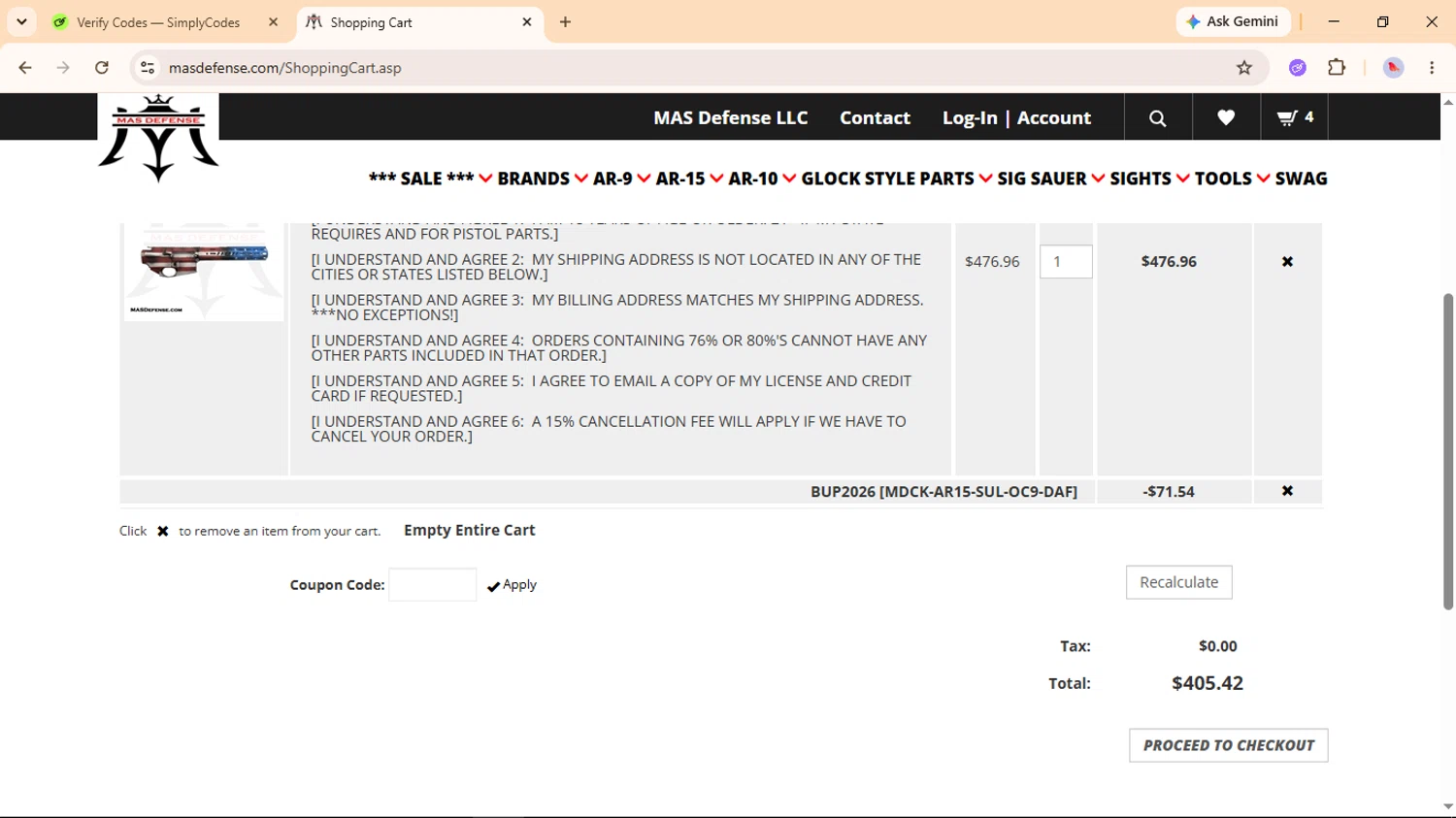Go to MAS Defense LLC page
Viewport: 1456px width, 818px height.
[x=730, y=117]
